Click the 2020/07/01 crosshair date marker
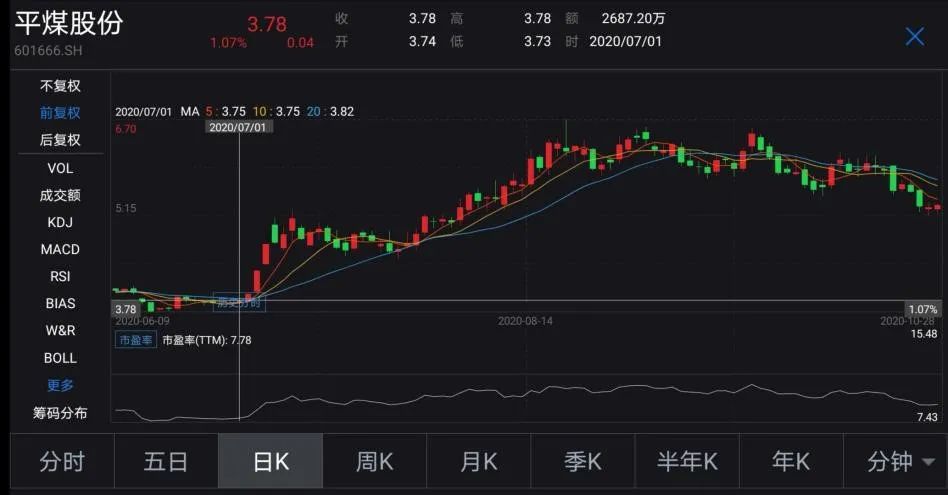 coord(238,127)
